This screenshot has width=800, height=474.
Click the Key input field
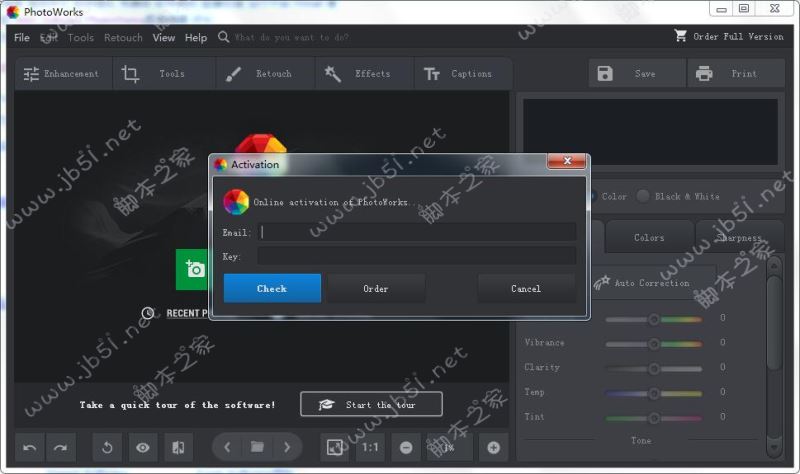[x=417, y=256]
